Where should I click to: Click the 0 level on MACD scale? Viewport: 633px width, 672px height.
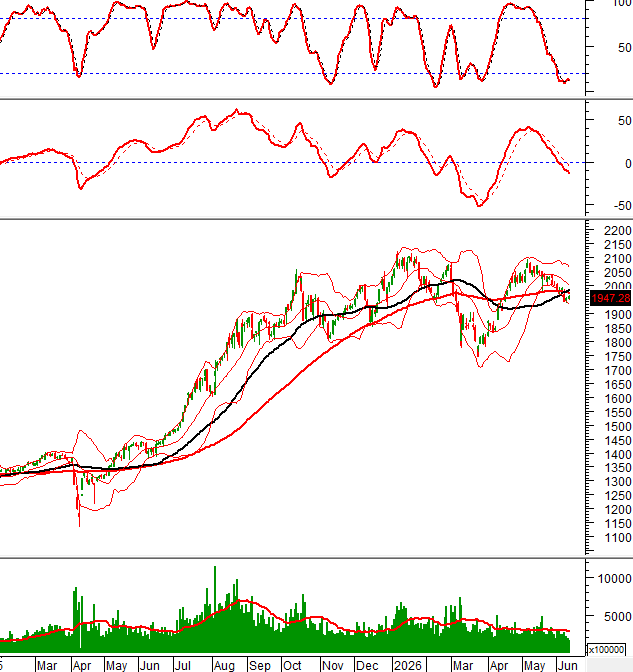click(628, 163)
